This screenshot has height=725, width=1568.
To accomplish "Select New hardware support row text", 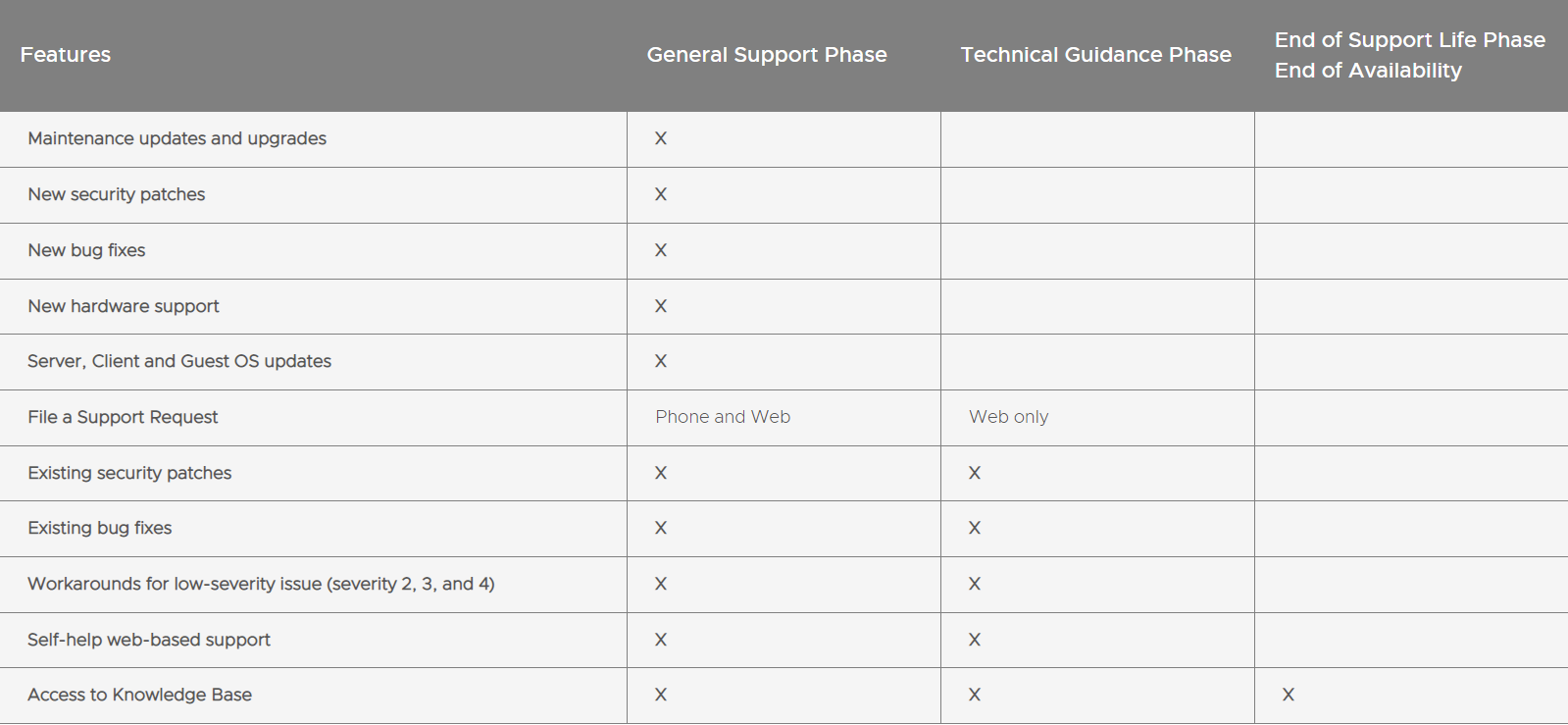I will (x=124, y=306).
